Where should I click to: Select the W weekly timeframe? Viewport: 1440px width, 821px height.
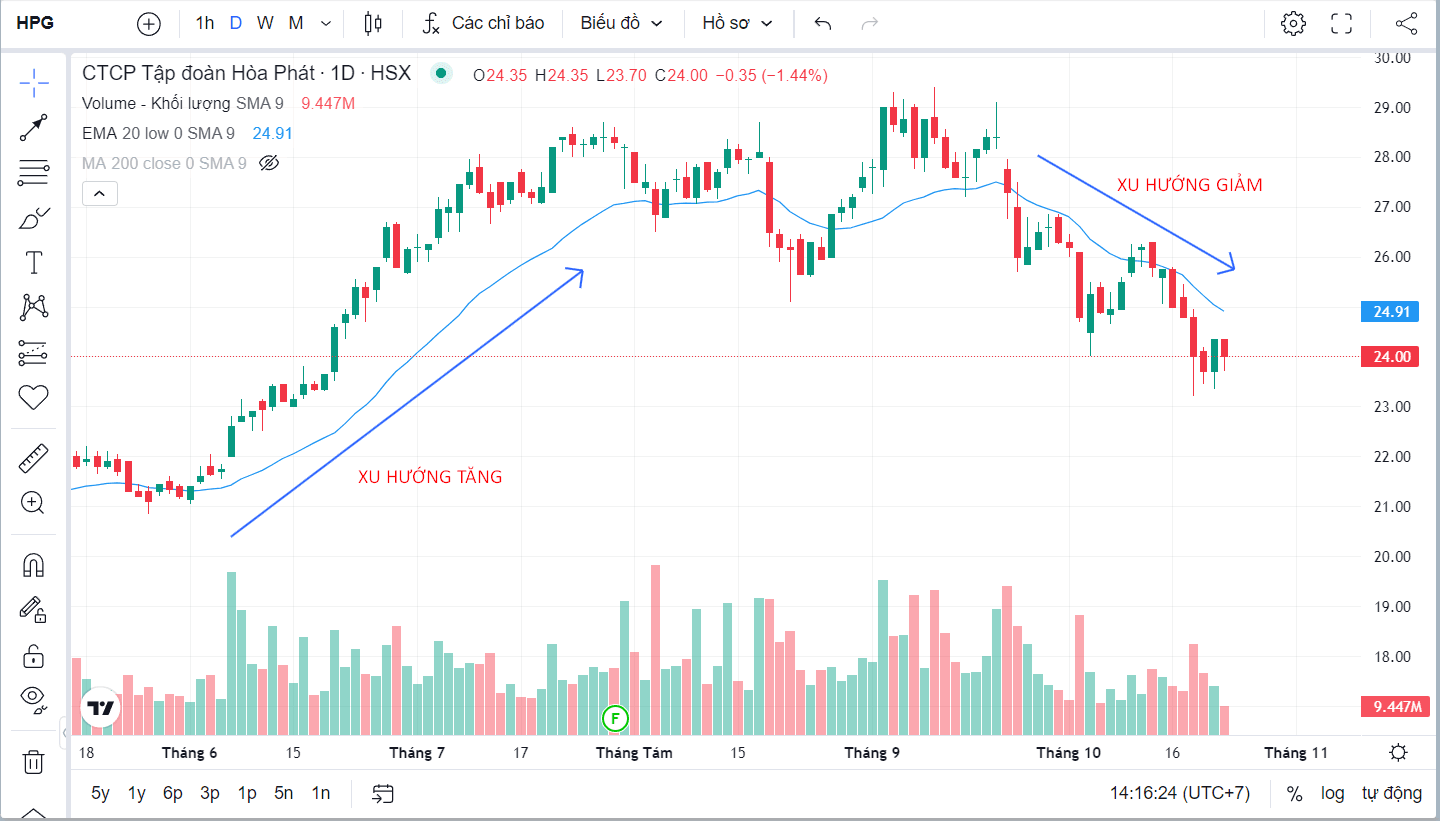point(264,23)
